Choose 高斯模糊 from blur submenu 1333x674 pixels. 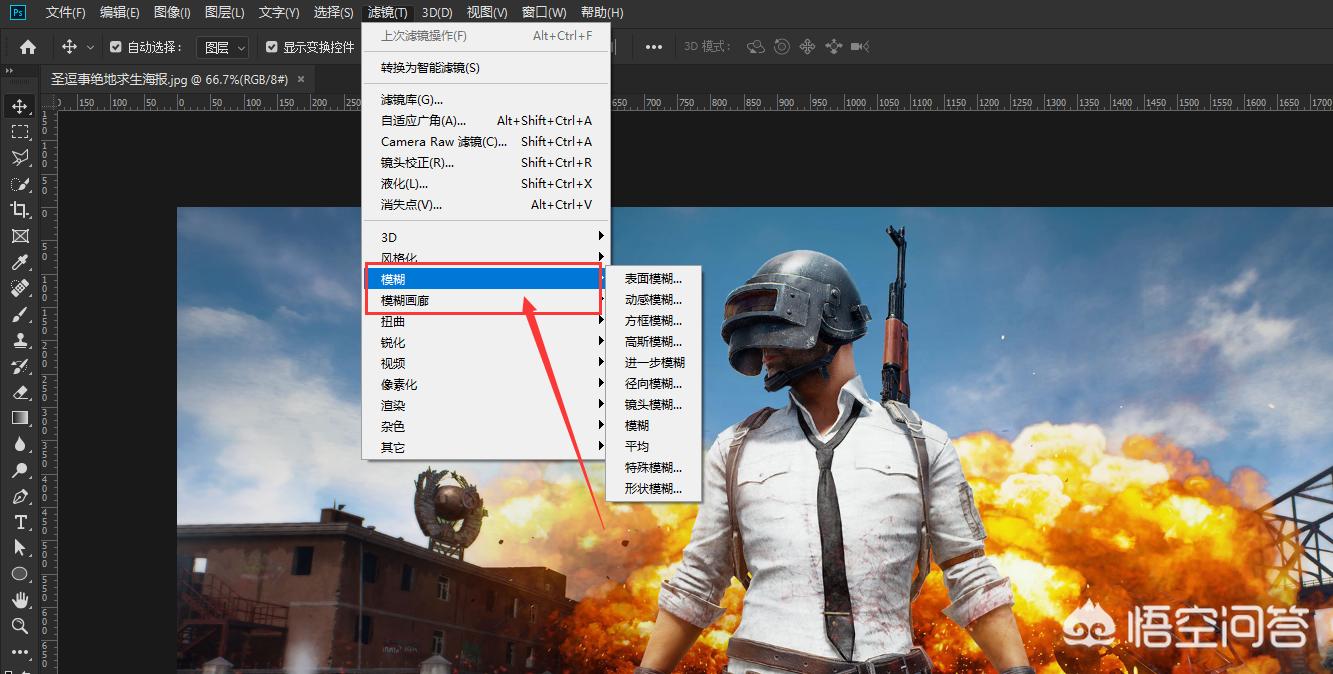pyautogui.click(x=652, y=341)
